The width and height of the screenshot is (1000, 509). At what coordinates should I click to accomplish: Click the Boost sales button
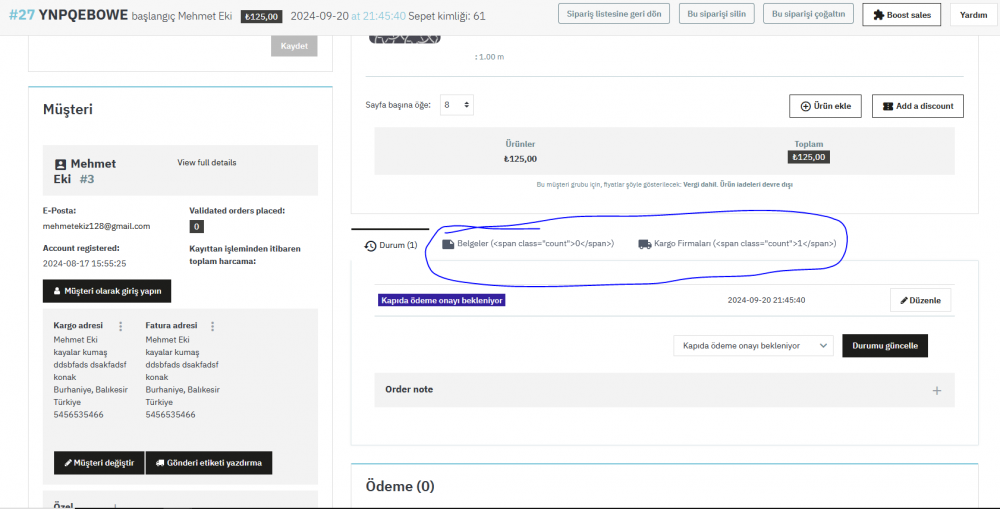point(901,15)
